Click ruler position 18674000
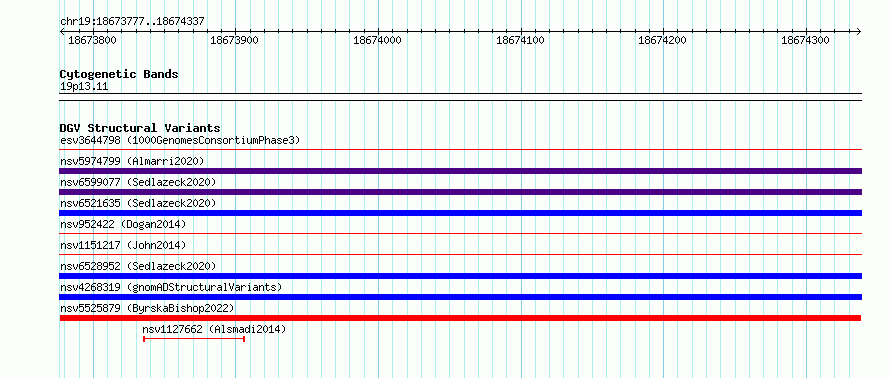Viewport: 890px width, 378px height. [377, 40]
